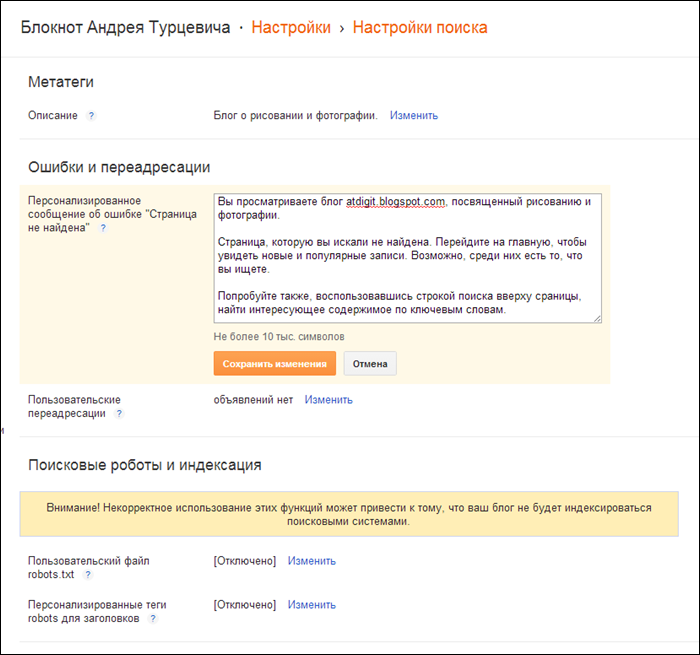Click the yellow indexing warning banner

tap(349, 514)
